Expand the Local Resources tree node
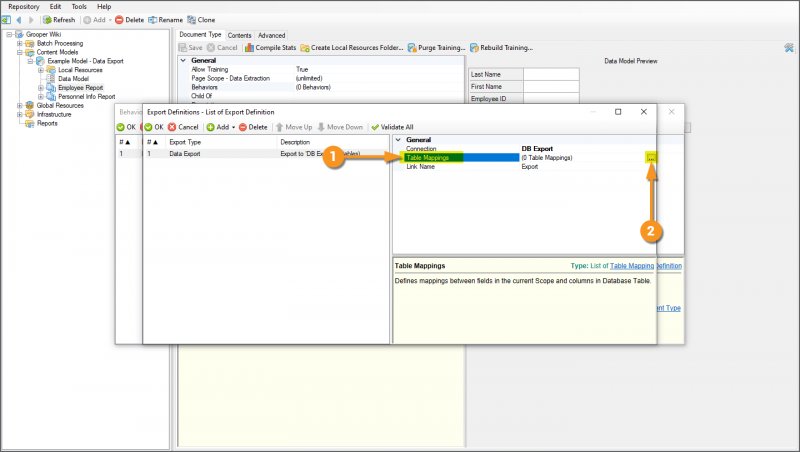This screenshot has width=800, height=452. tap(41, 70)
